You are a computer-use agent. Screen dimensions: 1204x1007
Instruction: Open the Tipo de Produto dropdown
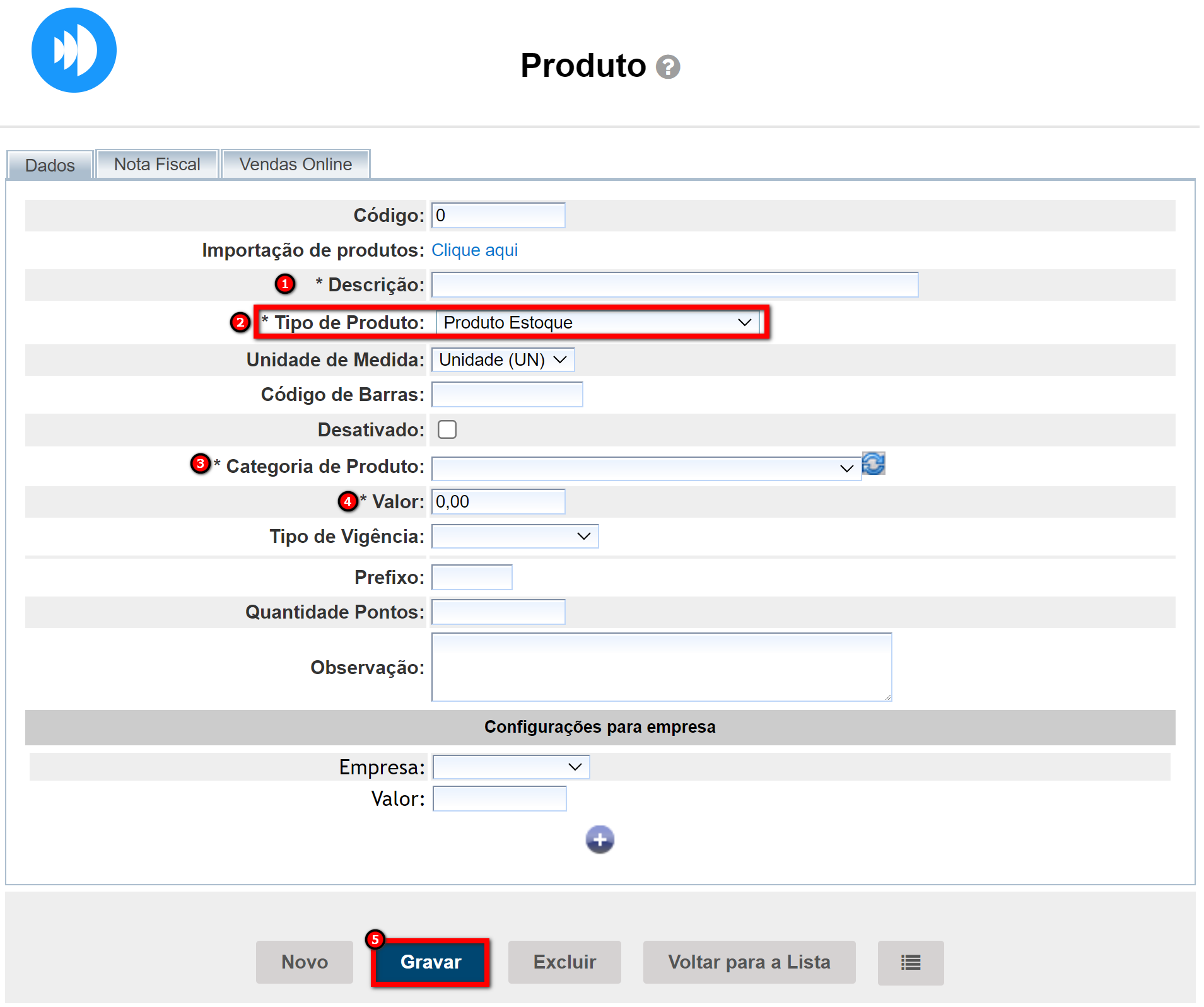pyautogui.click(x=597, y=323)
